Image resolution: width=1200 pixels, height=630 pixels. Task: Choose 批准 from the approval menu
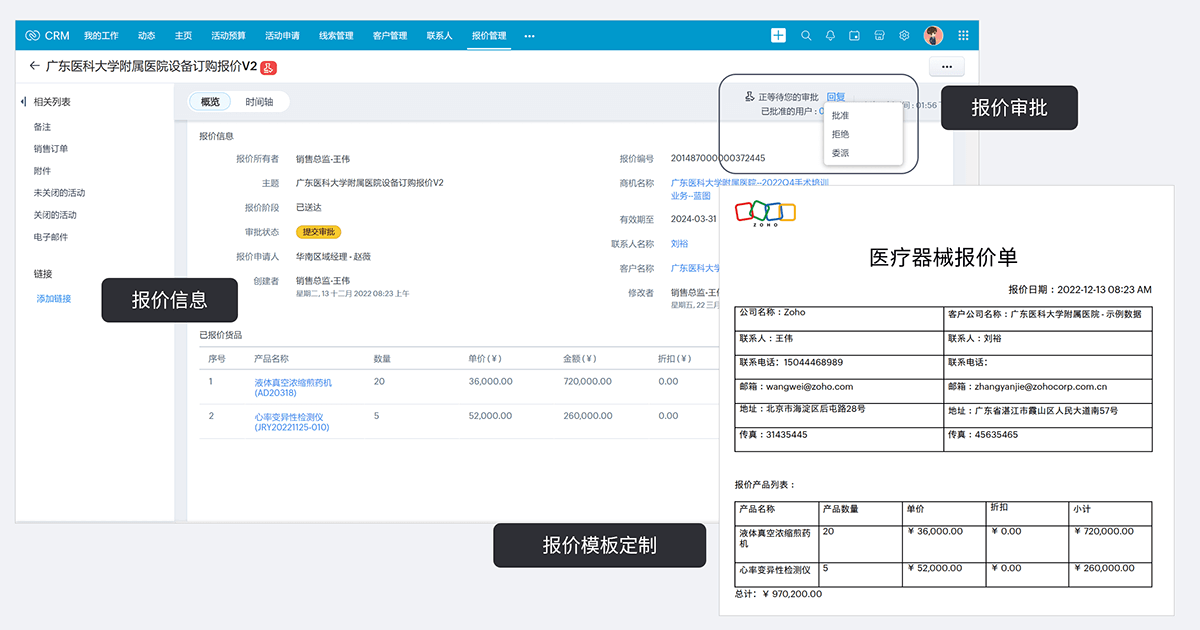click(x=840, y=116)
